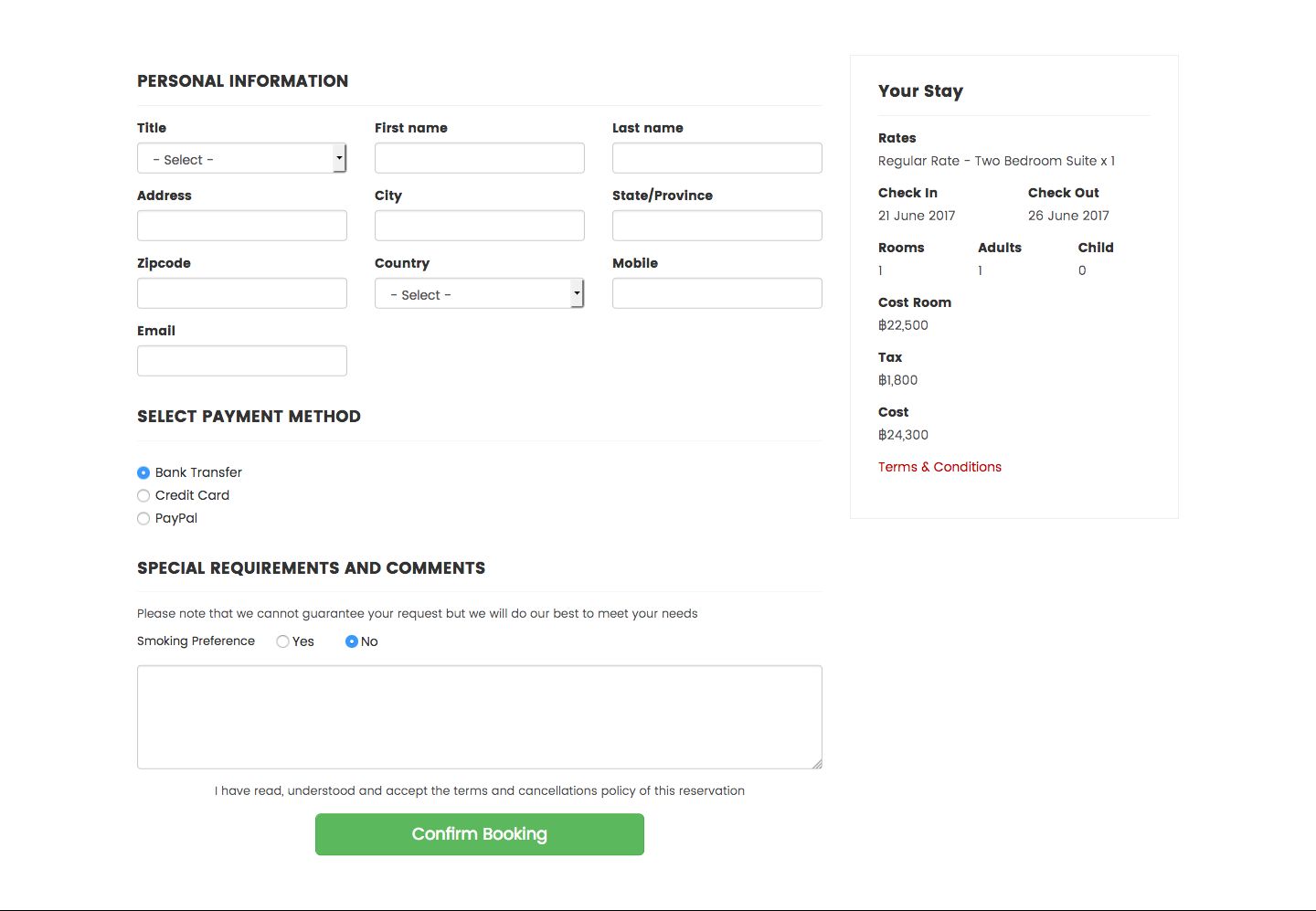The image size is (1316, 911).
Task: Select PayPal as payment method
Action: (x=143, y=518)
